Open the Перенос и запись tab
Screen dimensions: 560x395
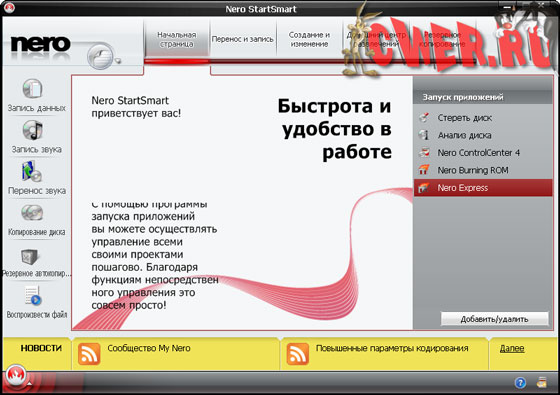(x=242, y=39)
